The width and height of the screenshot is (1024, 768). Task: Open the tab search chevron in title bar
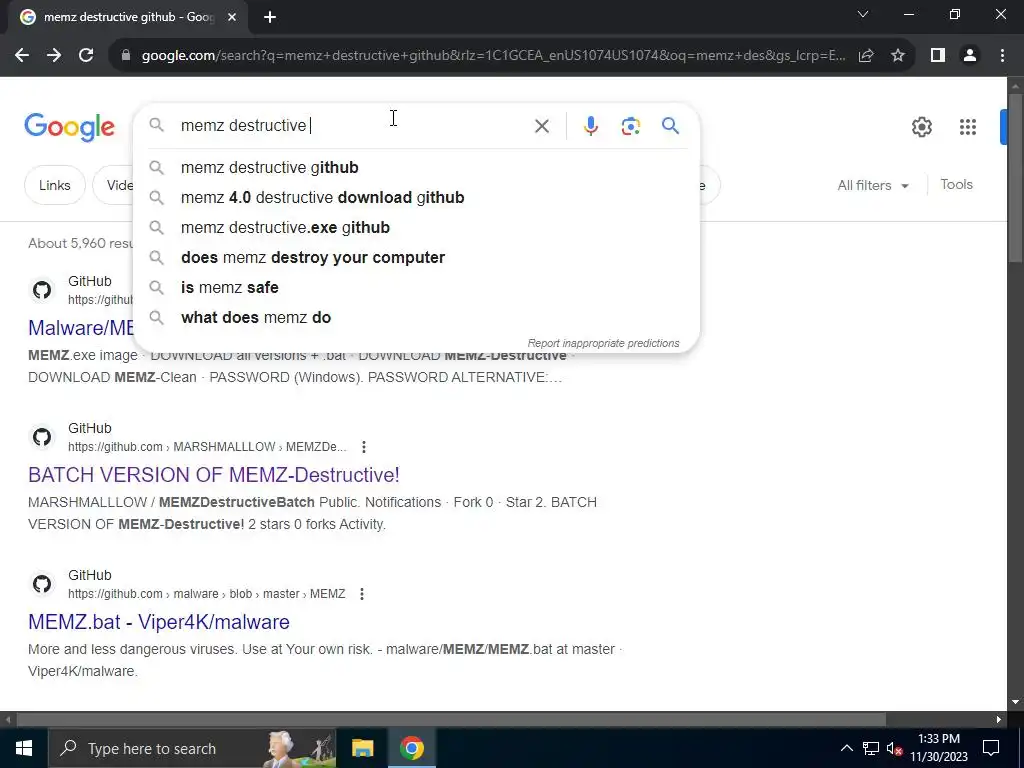pyautogui.click(x=863, y=14)
